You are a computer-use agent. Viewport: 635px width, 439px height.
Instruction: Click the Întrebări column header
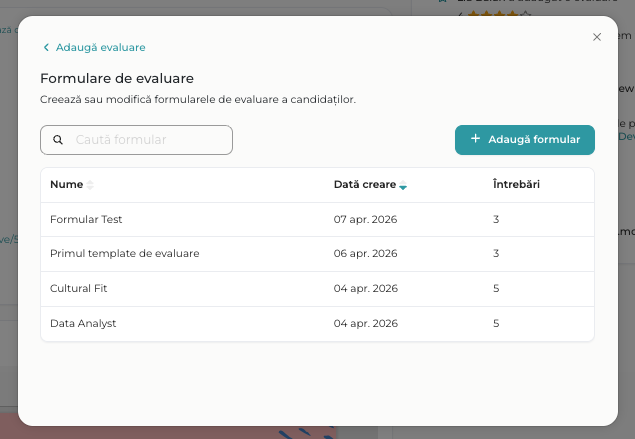coord(518,185)
